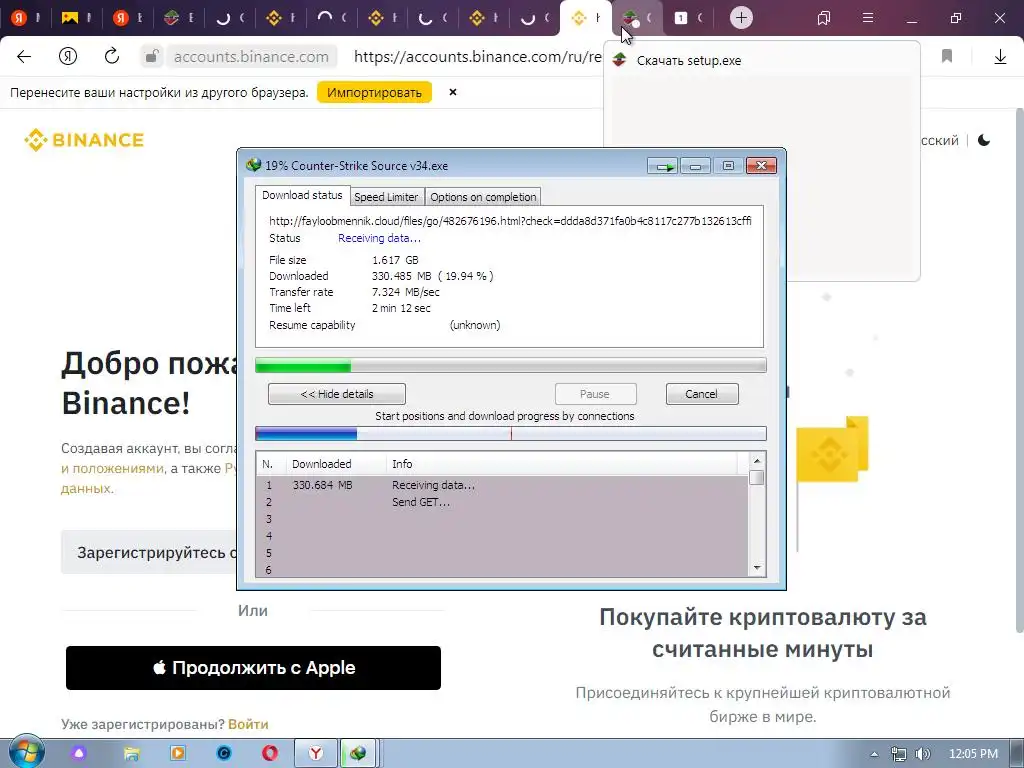Click the 1.617 GB file size value

click(395, 260)
